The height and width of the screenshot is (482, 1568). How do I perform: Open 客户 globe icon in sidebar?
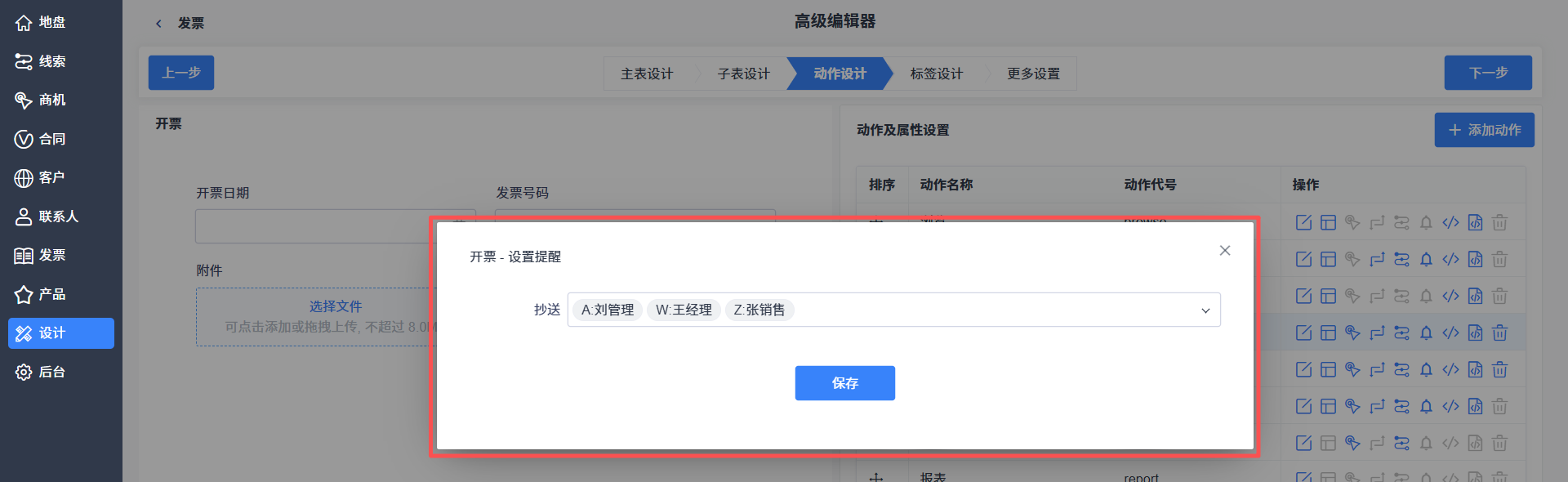pos(24,177)
